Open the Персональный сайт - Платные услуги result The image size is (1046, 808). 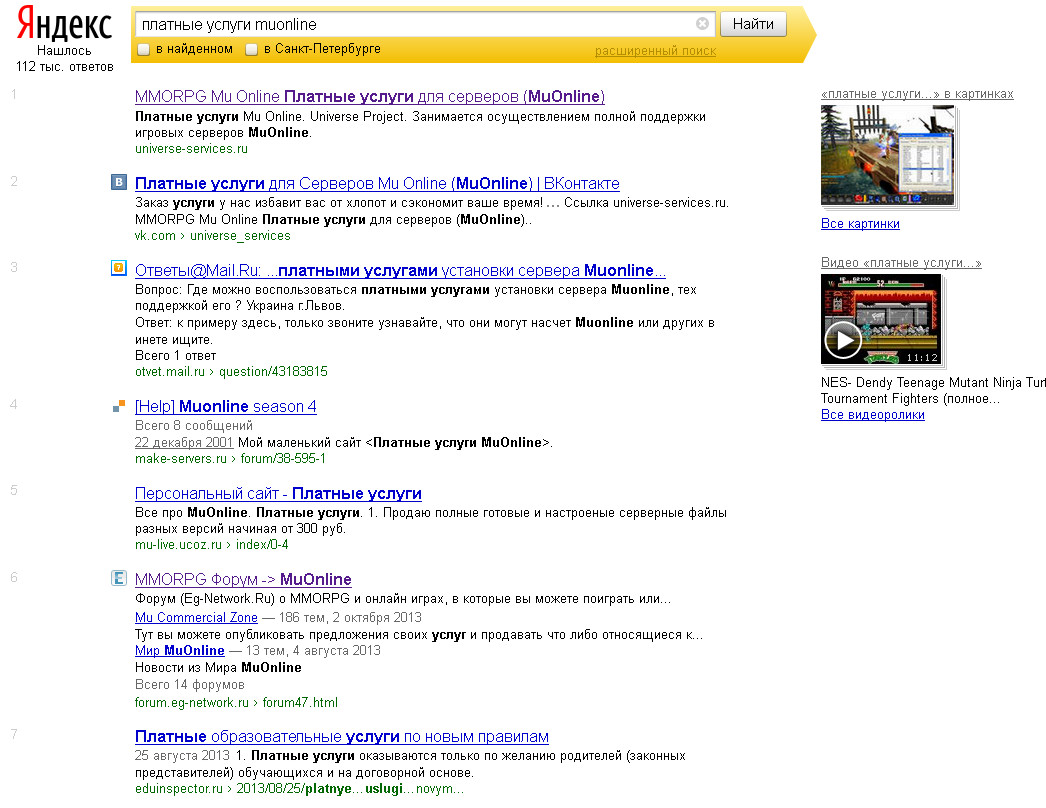pos(278,494)
